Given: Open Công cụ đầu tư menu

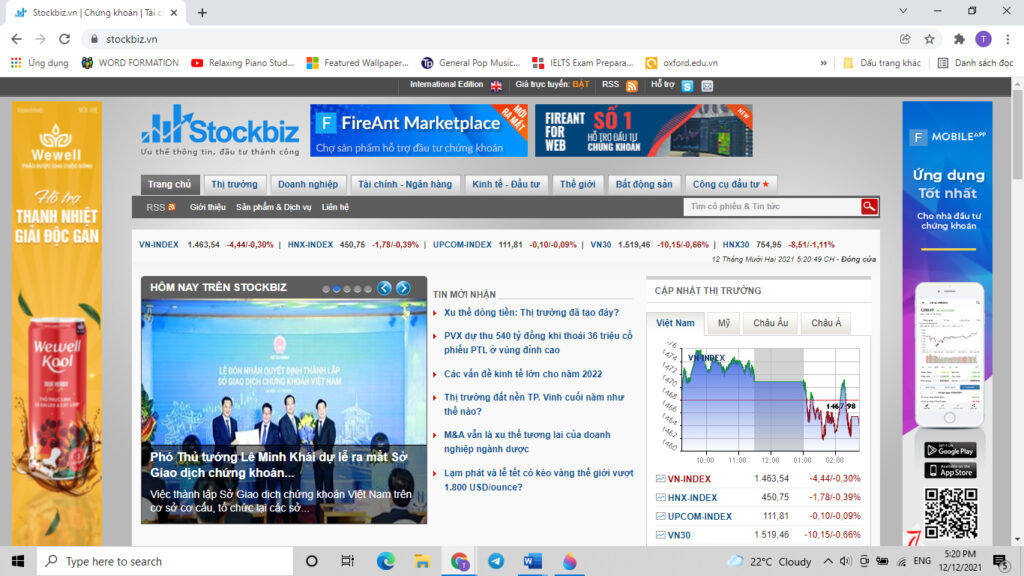Looking at the screenshot, I should 731,184.
